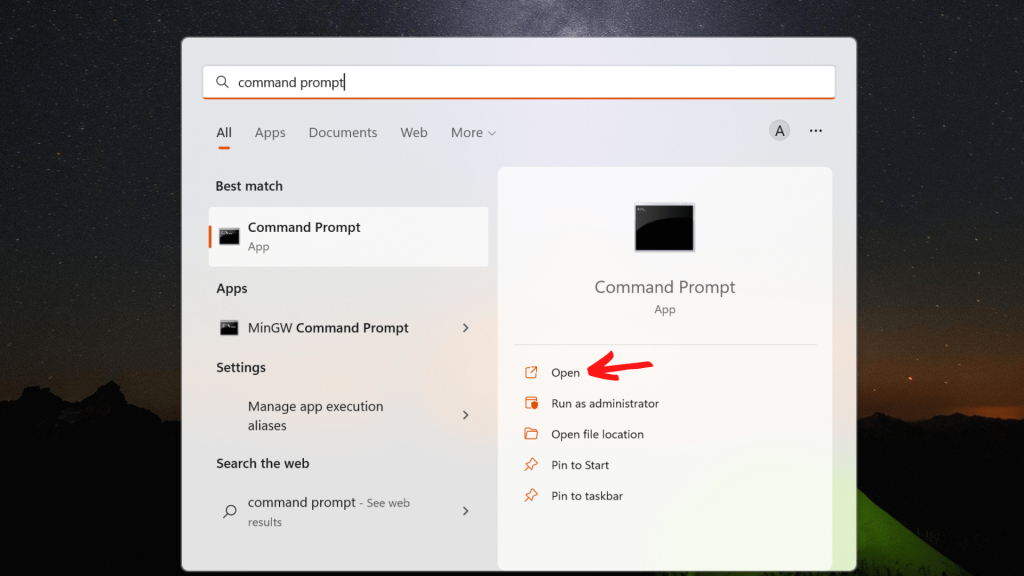Image resolution: width=1024 pixels, height=576 pixels.
Task: Select Open file location
Action: [598, 434]
